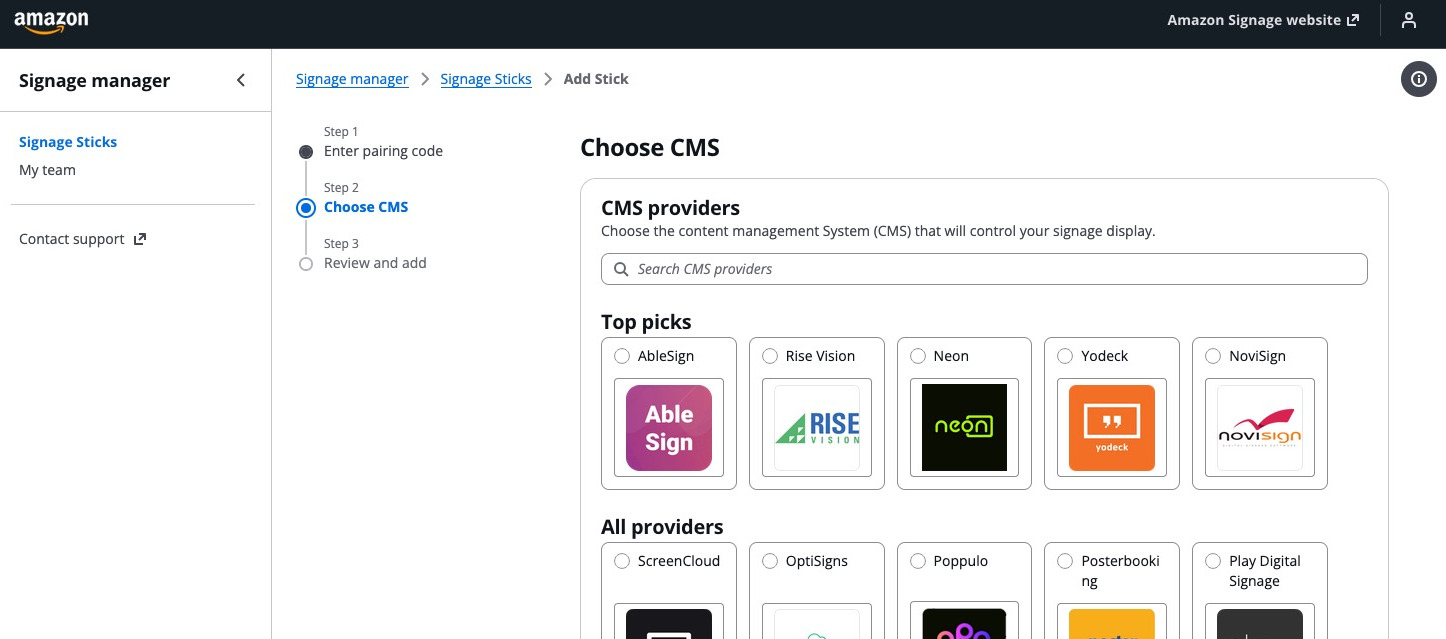Viewport: 1446px width, 639px height.
Task: Click the Play Digital Signage logo thumbnail
Action: pyautogui.click(x=1260, y=624)
